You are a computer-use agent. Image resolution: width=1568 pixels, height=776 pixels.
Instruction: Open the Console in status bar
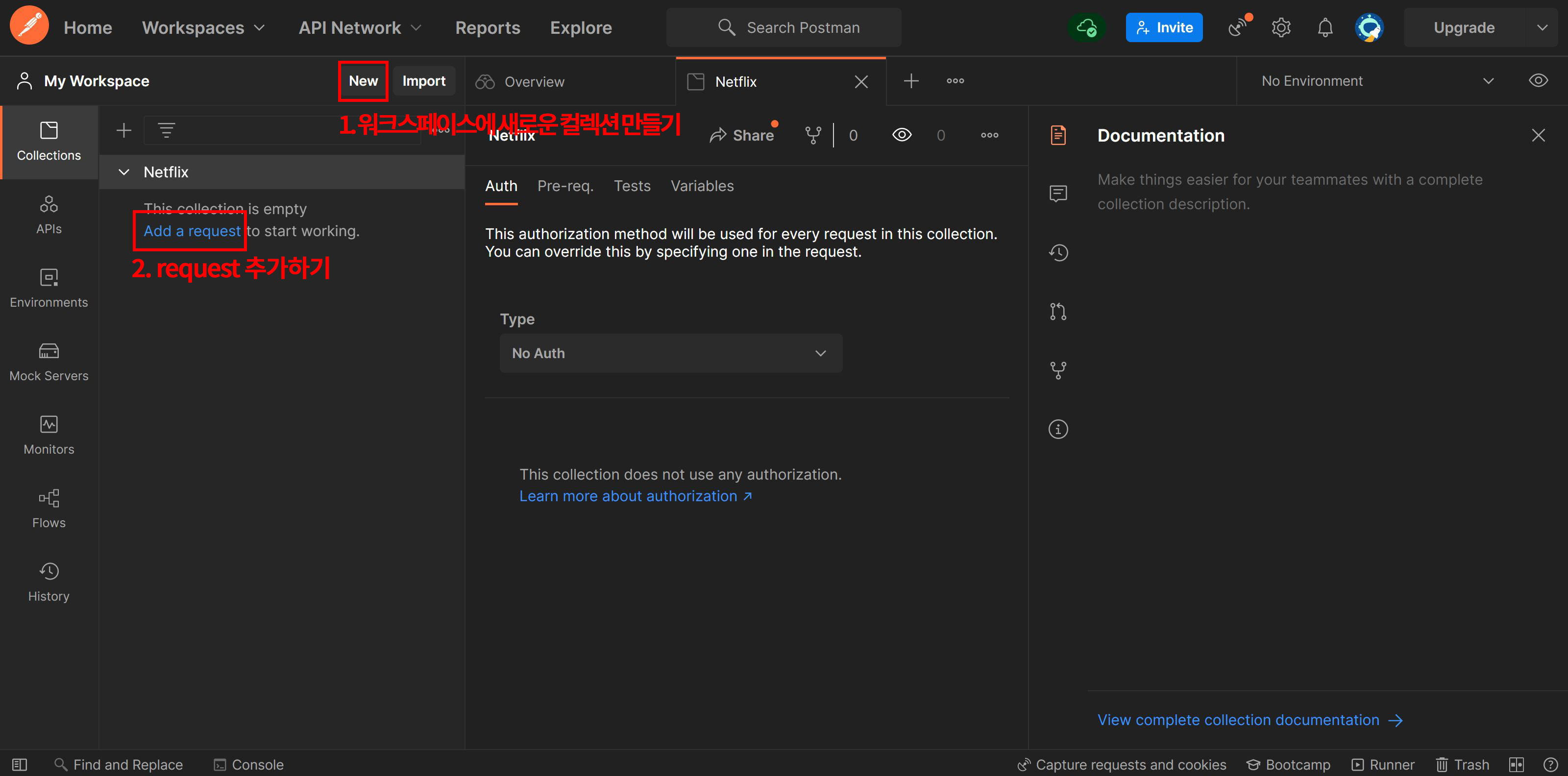point(249,764)
